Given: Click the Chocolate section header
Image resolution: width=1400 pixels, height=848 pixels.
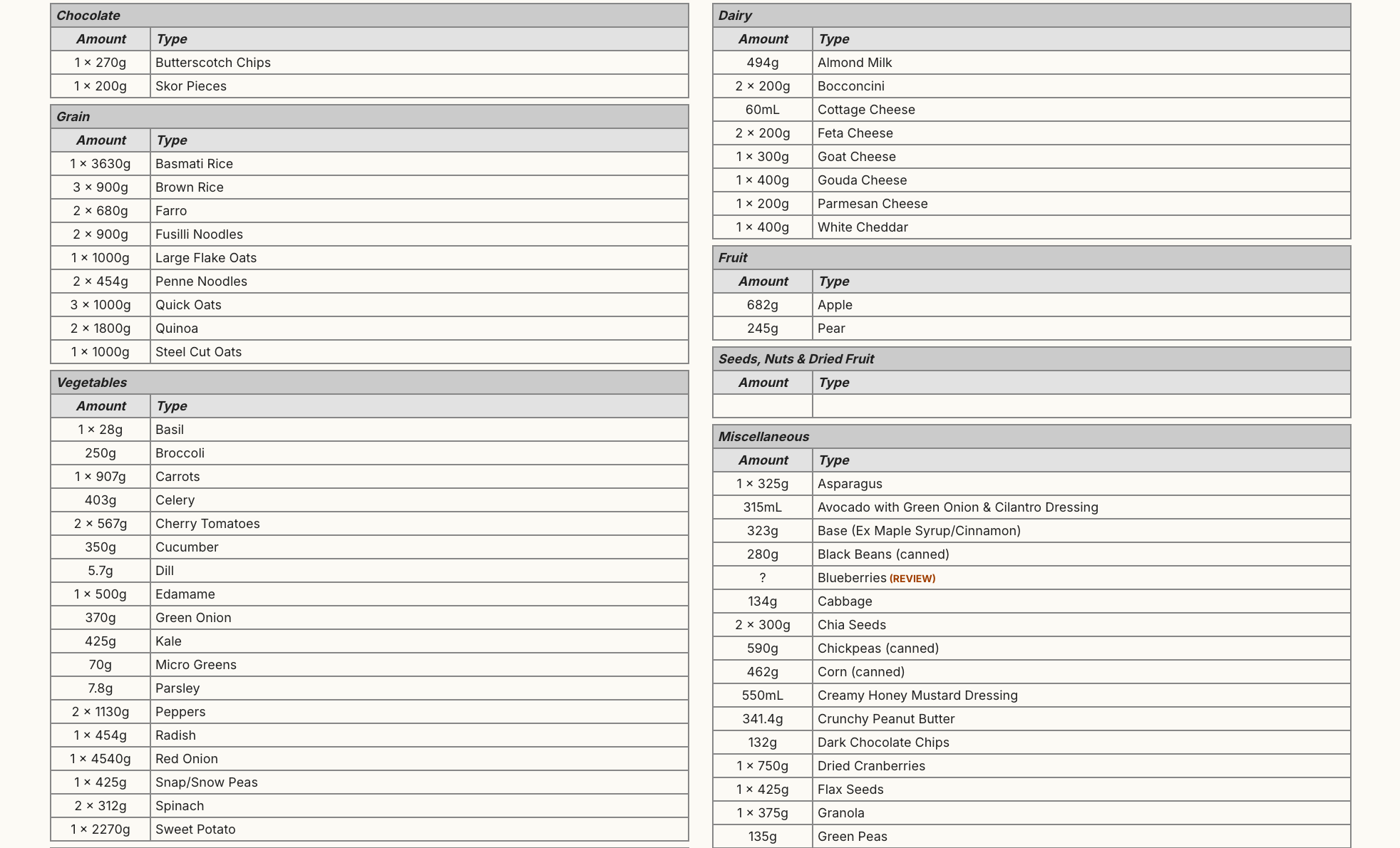Looking at the screenshot, I should 369,16.
